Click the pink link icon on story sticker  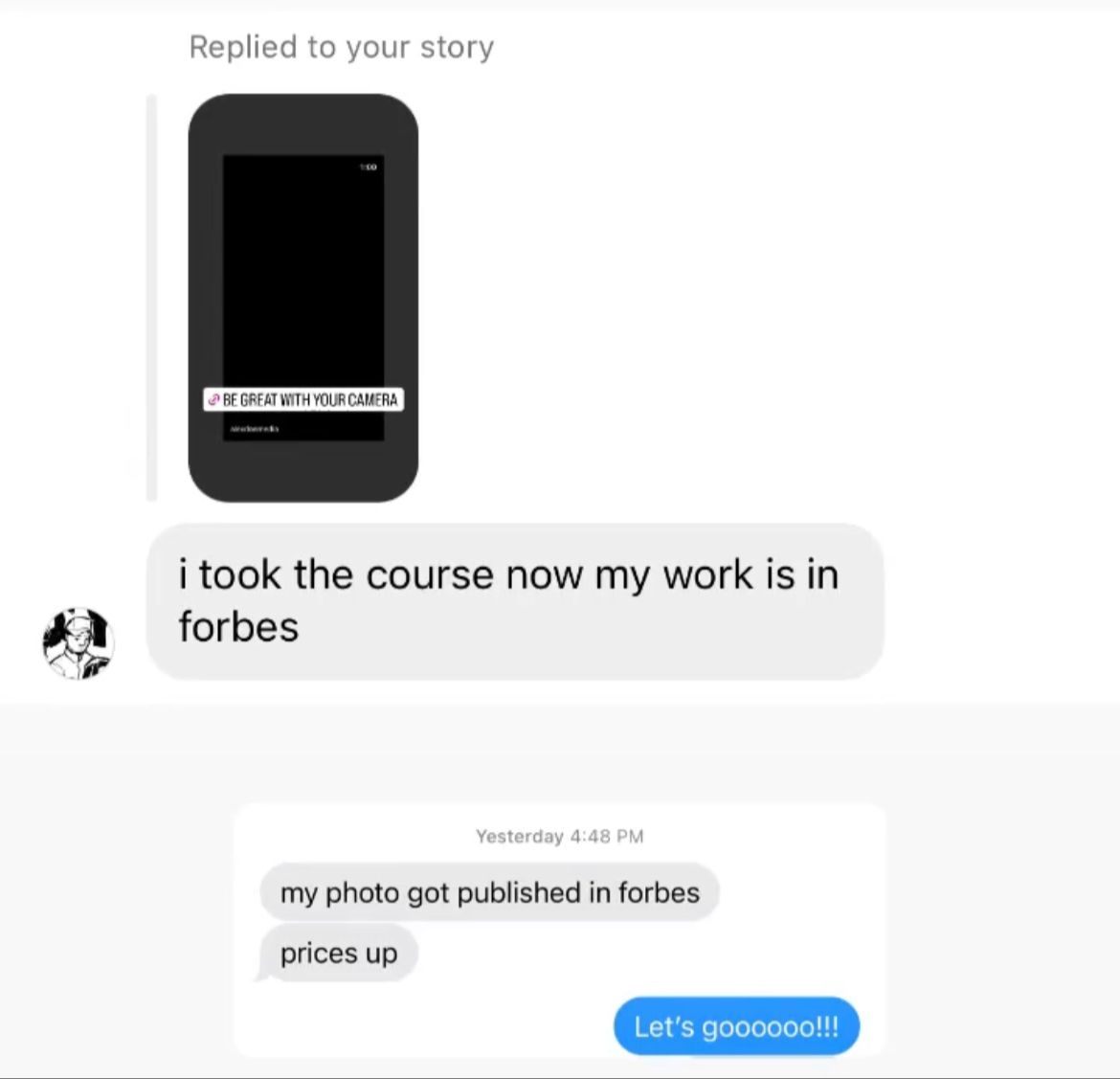(x=213, y=399)
